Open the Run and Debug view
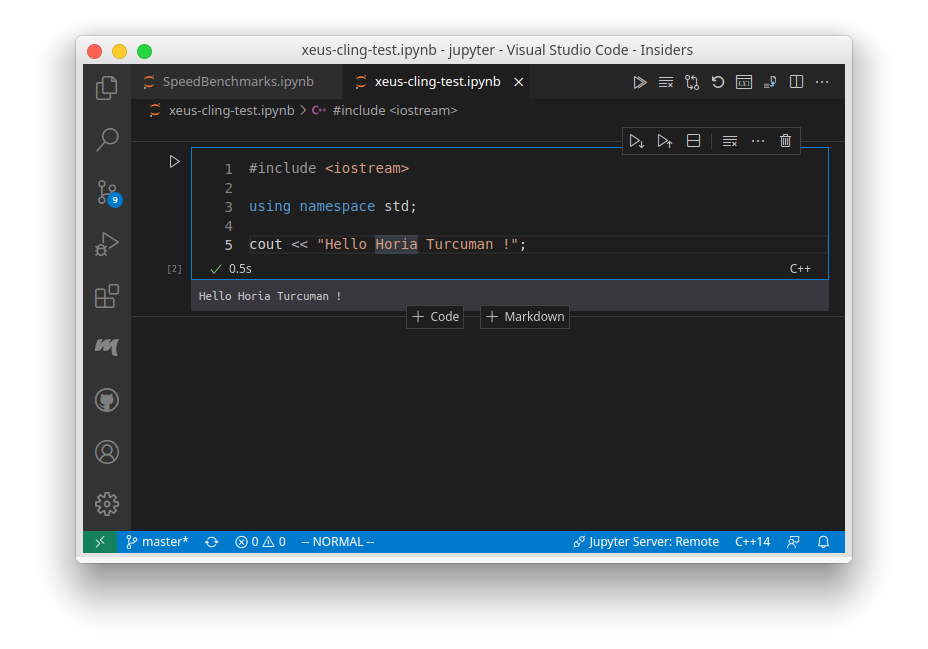This screenshot has width=928, height=649. (x=107, y=244)
